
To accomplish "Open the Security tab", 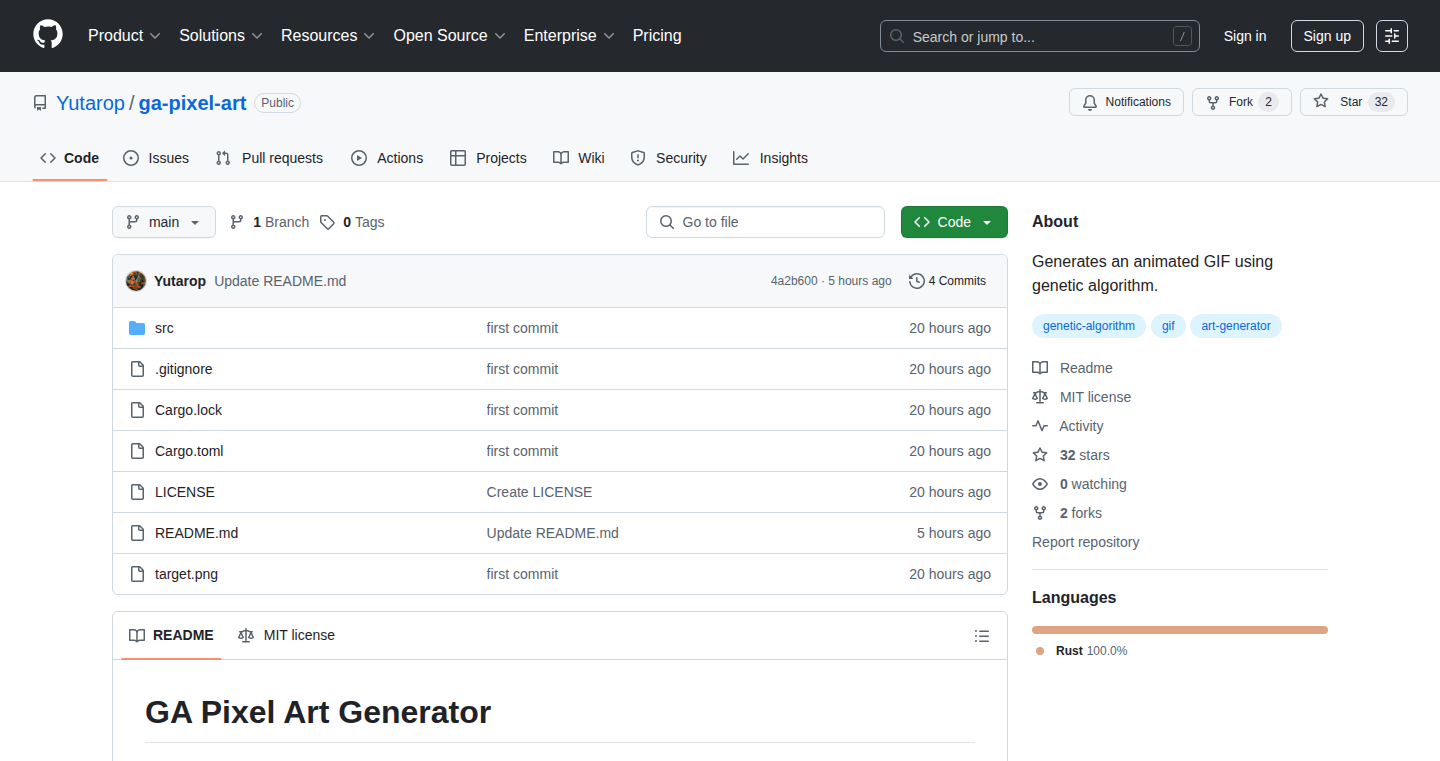I will tap(669, 158).
